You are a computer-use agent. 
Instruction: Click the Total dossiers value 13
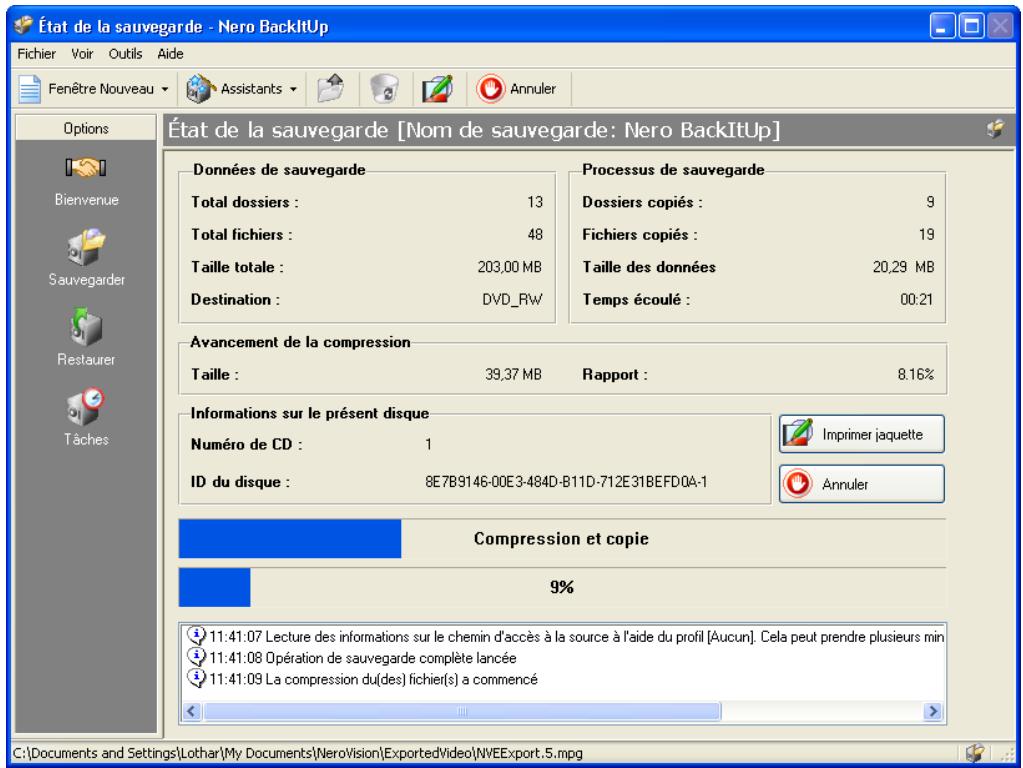pyautogui.click(x=535, y=202)
